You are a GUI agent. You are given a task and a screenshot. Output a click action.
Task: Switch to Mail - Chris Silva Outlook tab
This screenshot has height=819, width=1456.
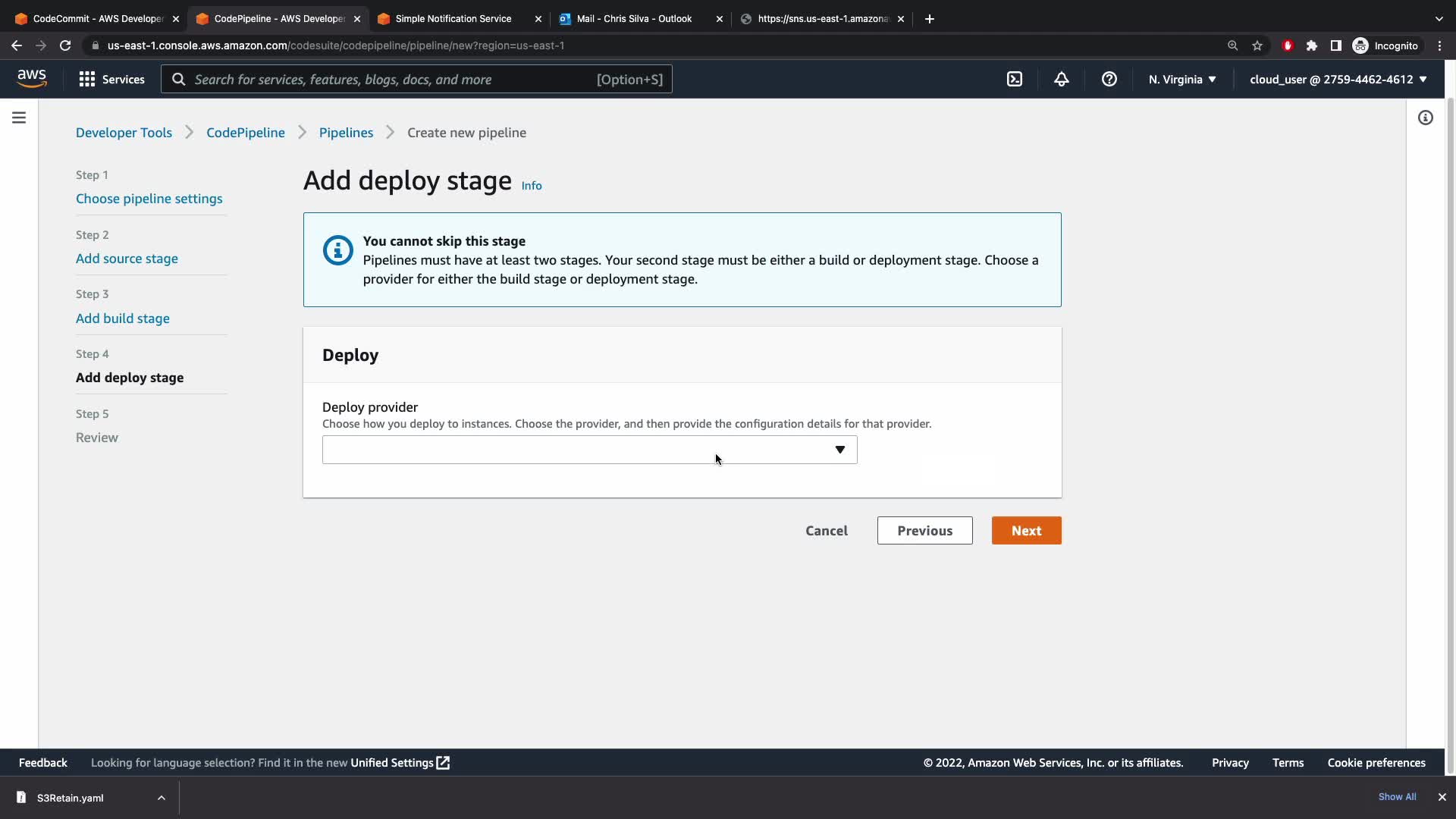634,18
